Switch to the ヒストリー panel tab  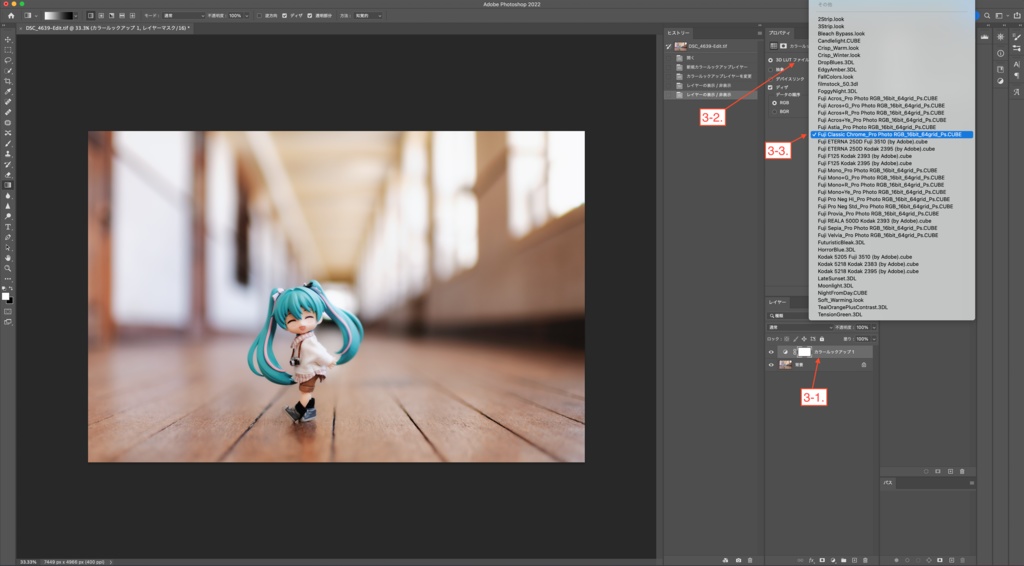[678, 33]
